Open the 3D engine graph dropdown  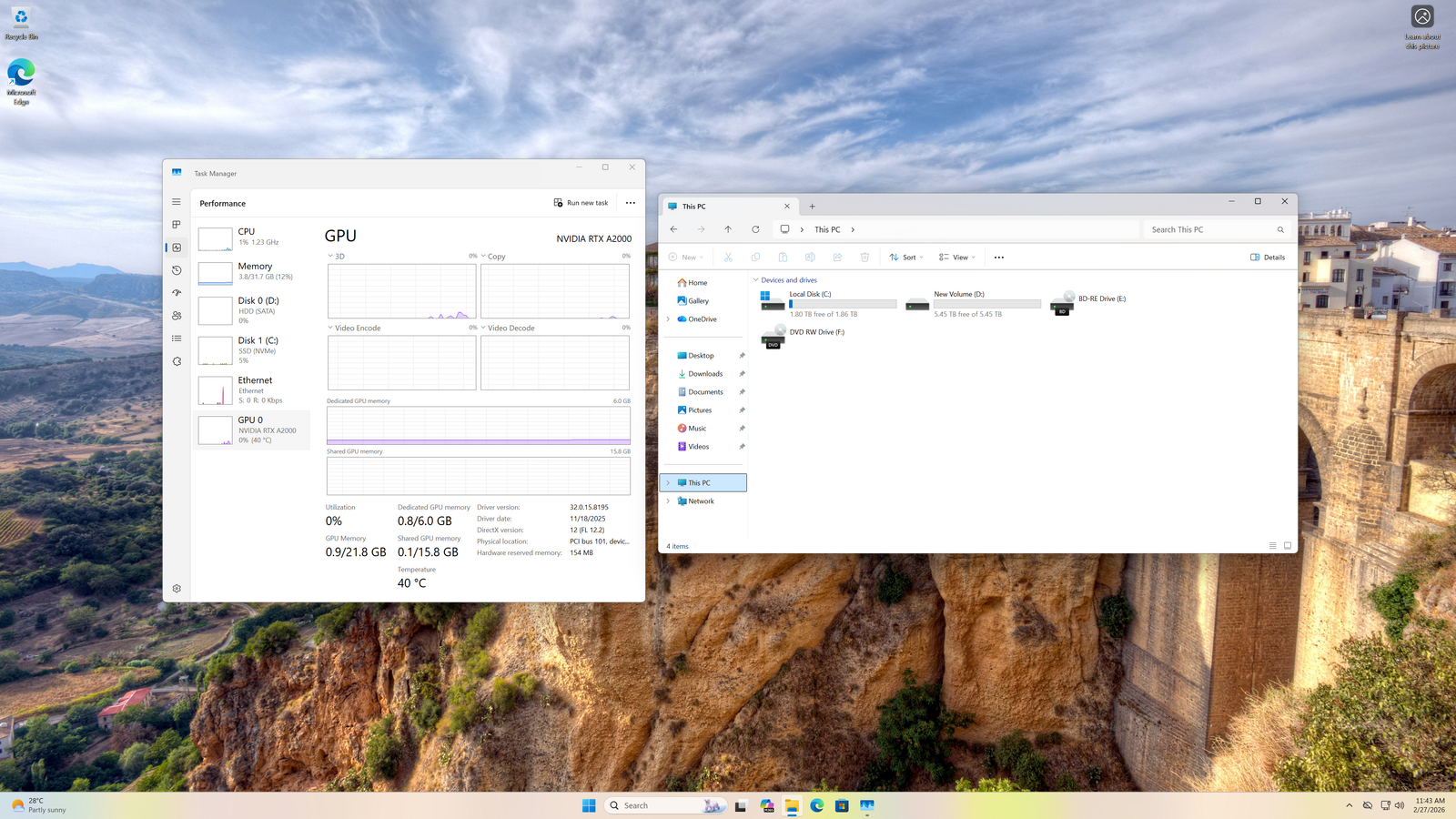331,257
